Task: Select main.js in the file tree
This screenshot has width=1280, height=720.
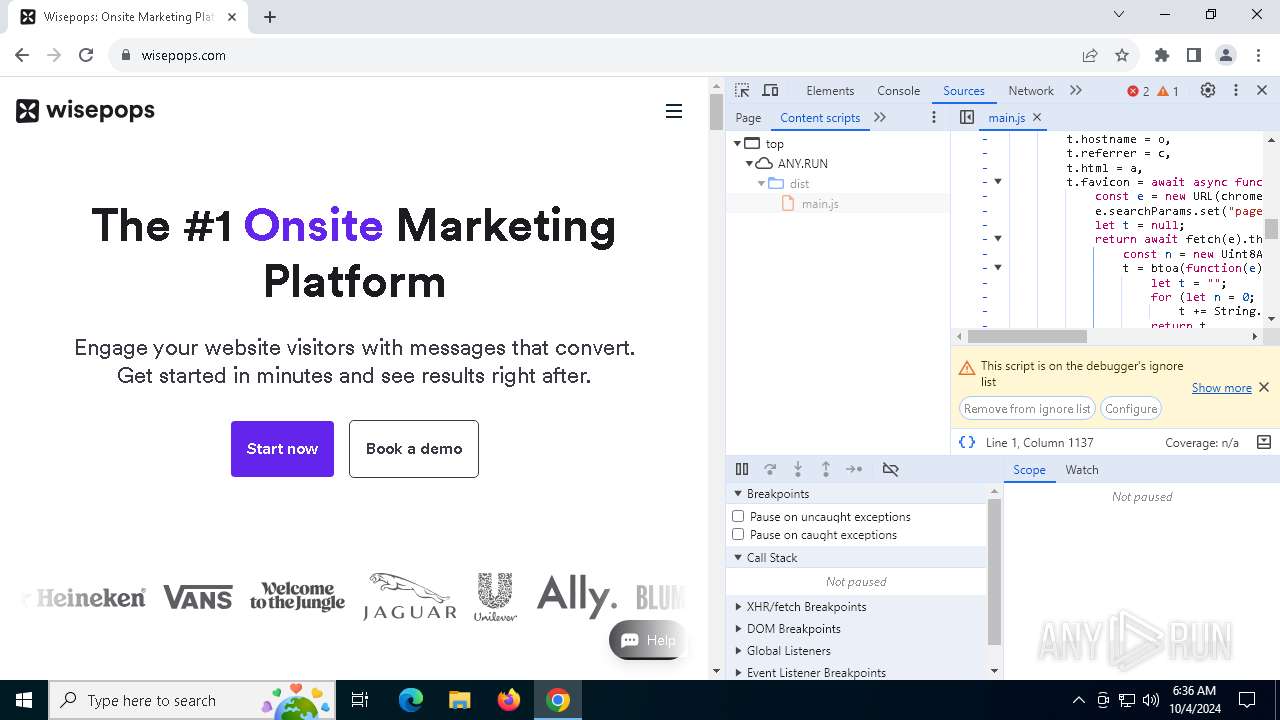Action: [x=819, y=203]
